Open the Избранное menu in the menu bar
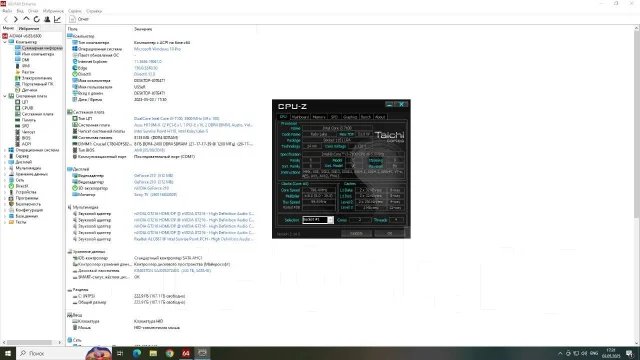640x360 pixels. tap(53, 11)
